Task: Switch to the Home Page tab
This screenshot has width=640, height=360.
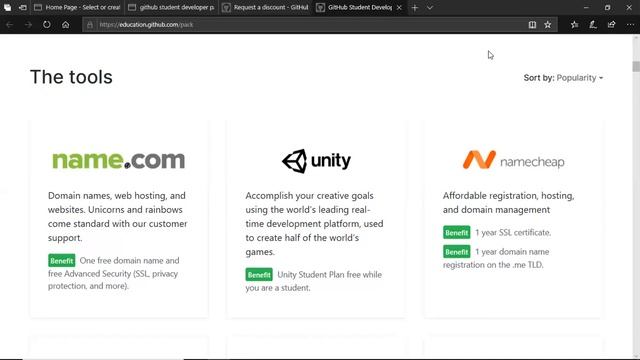Action: [x=78, y=8]
